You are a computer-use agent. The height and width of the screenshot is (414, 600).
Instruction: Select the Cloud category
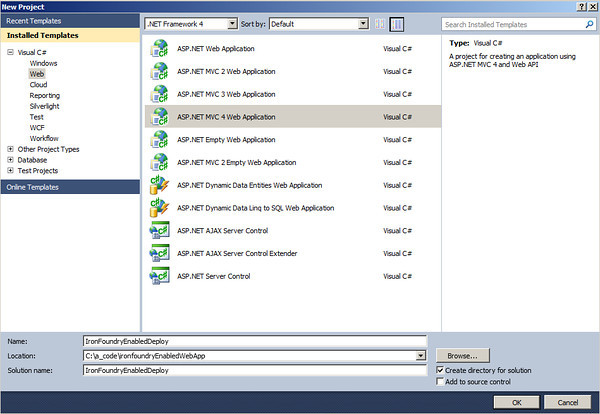coord(38,85)
